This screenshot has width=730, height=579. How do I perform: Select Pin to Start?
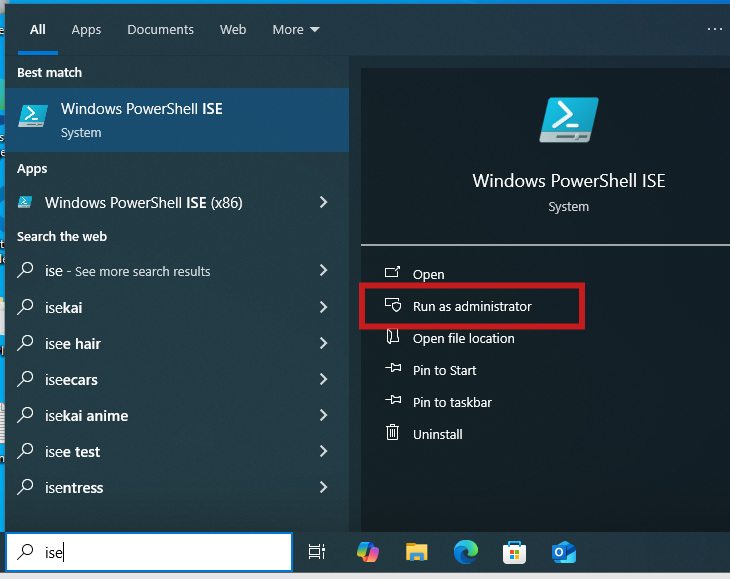click(444, 370)
